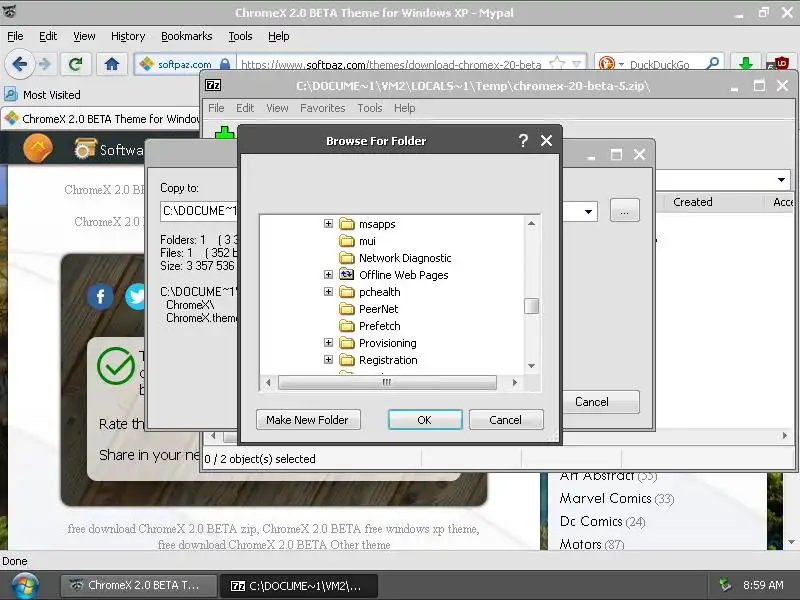Click the folder tree horizontal scrollbar thumb
Screen dimensions: 800x600
point(387,382)
